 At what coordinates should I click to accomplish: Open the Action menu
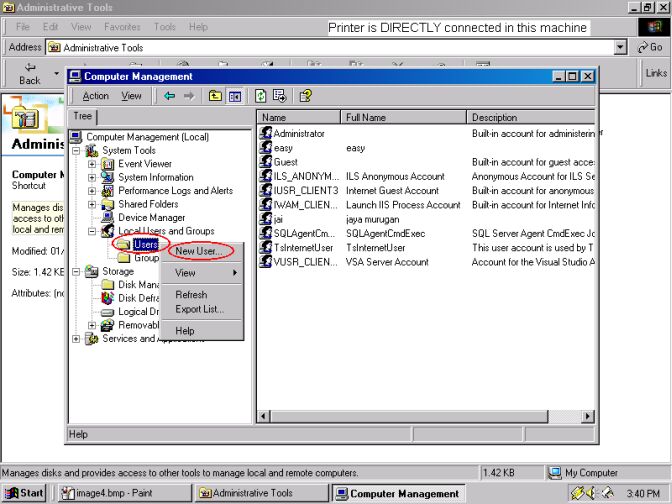pyautogui.click(x=96, y=96)
